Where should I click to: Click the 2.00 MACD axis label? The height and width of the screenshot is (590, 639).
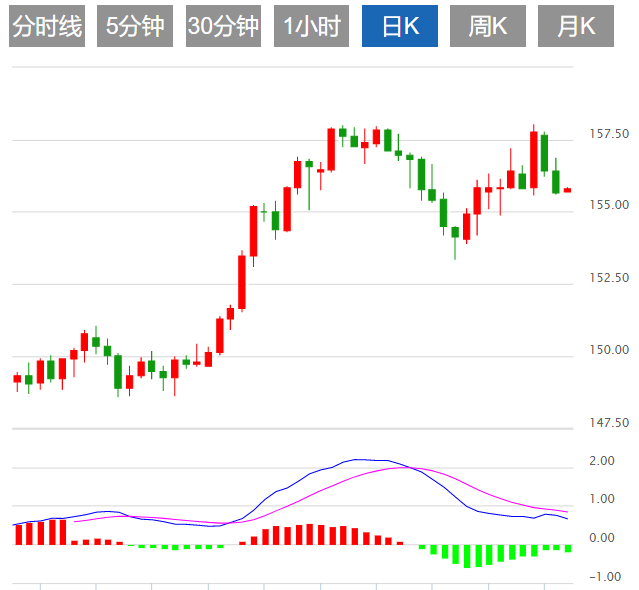(602, 461)
